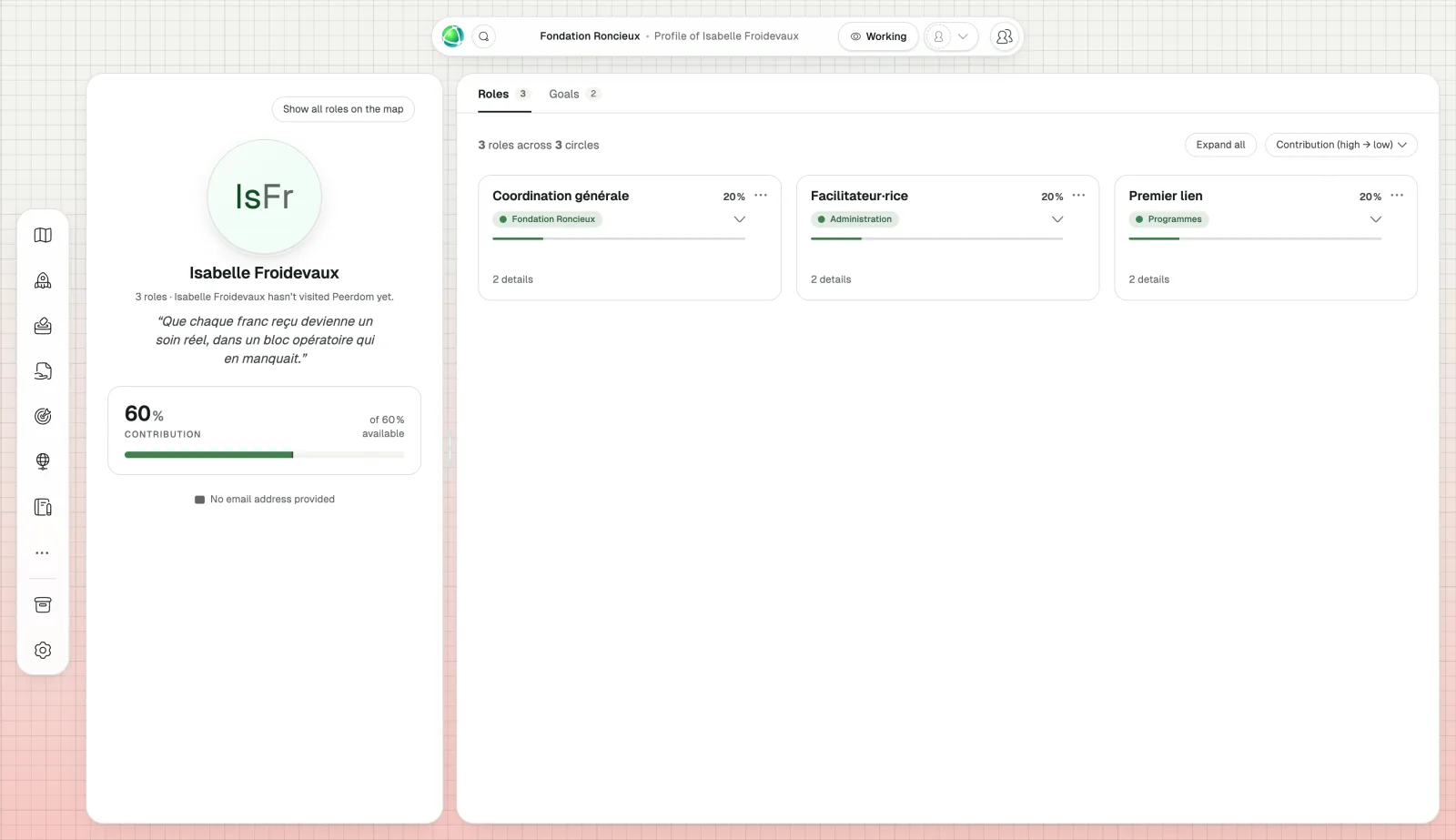The width and height of the screenshot is (1456, 840).
Task: Open the archive box icon in sidebar
Action: 43,605
